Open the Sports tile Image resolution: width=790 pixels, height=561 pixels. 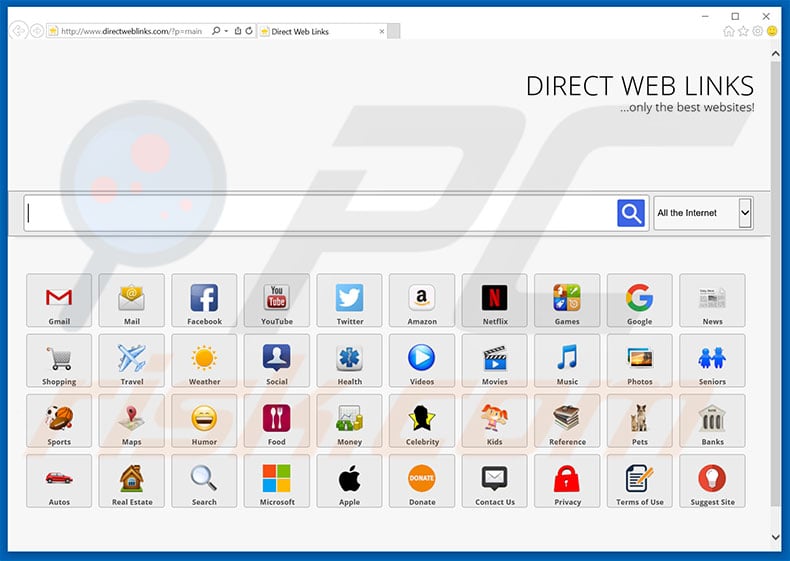coord(59,421)
